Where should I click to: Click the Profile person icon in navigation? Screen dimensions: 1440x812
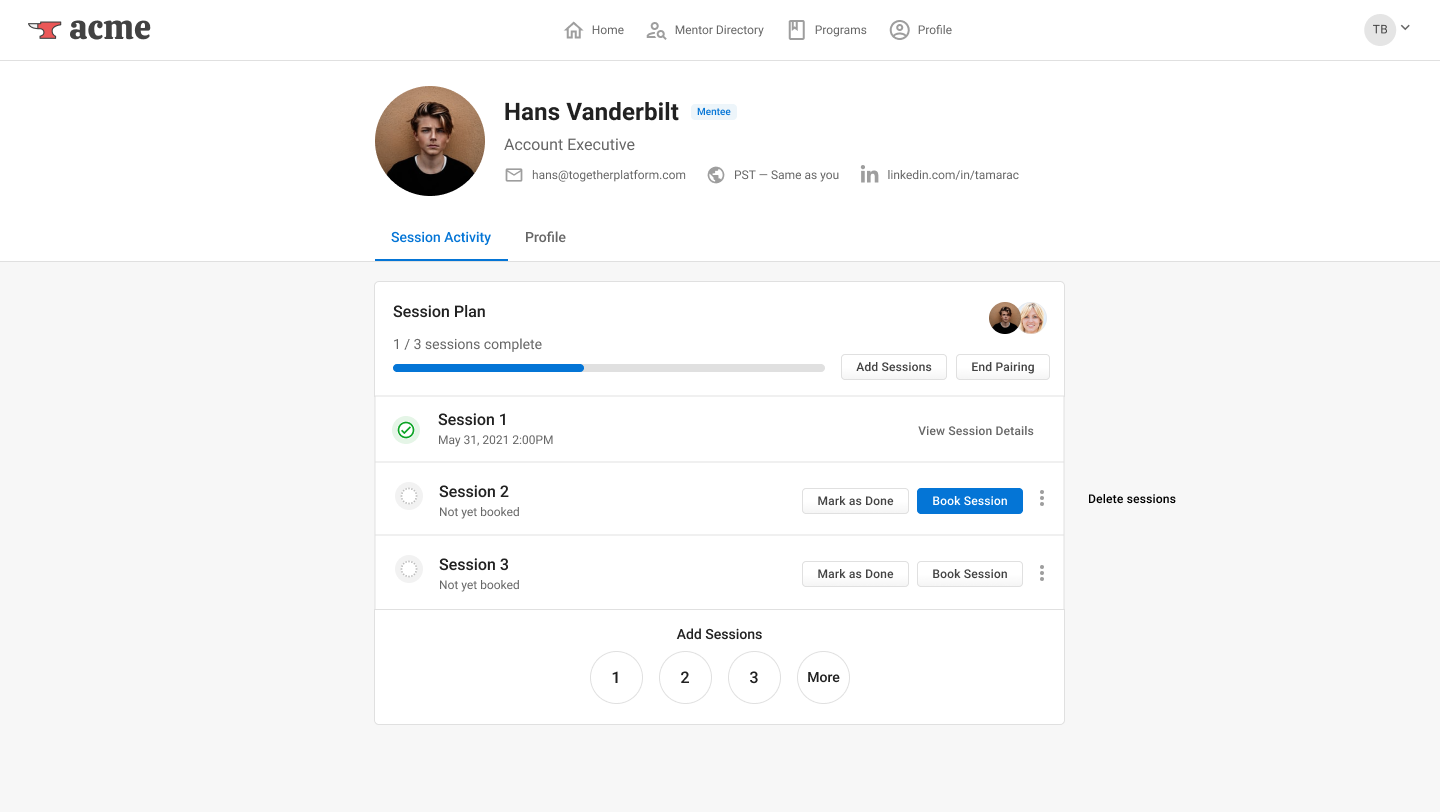(898, 30)
